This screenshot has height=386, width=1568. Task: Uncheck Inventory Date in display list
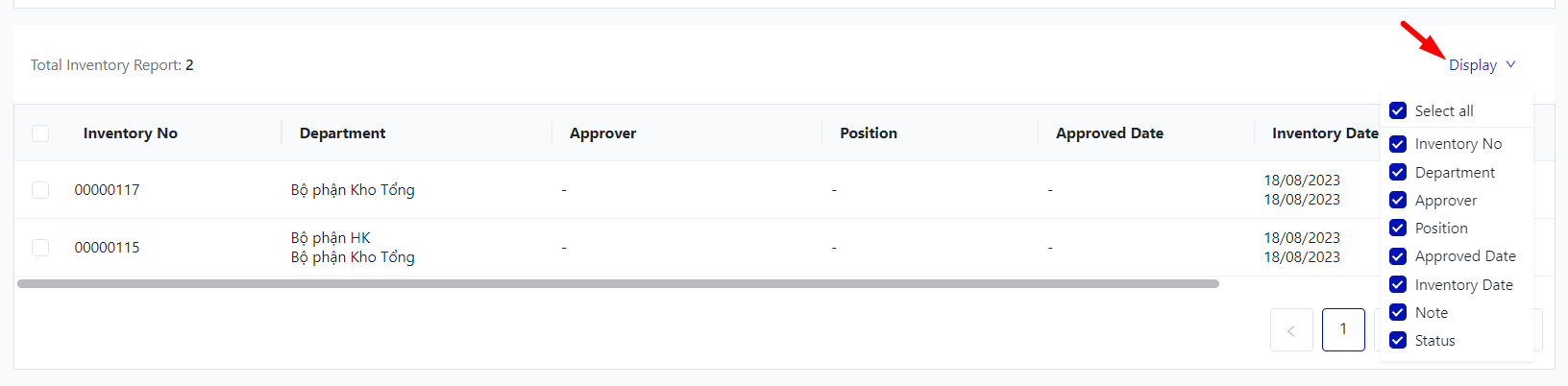(1398, 285)
